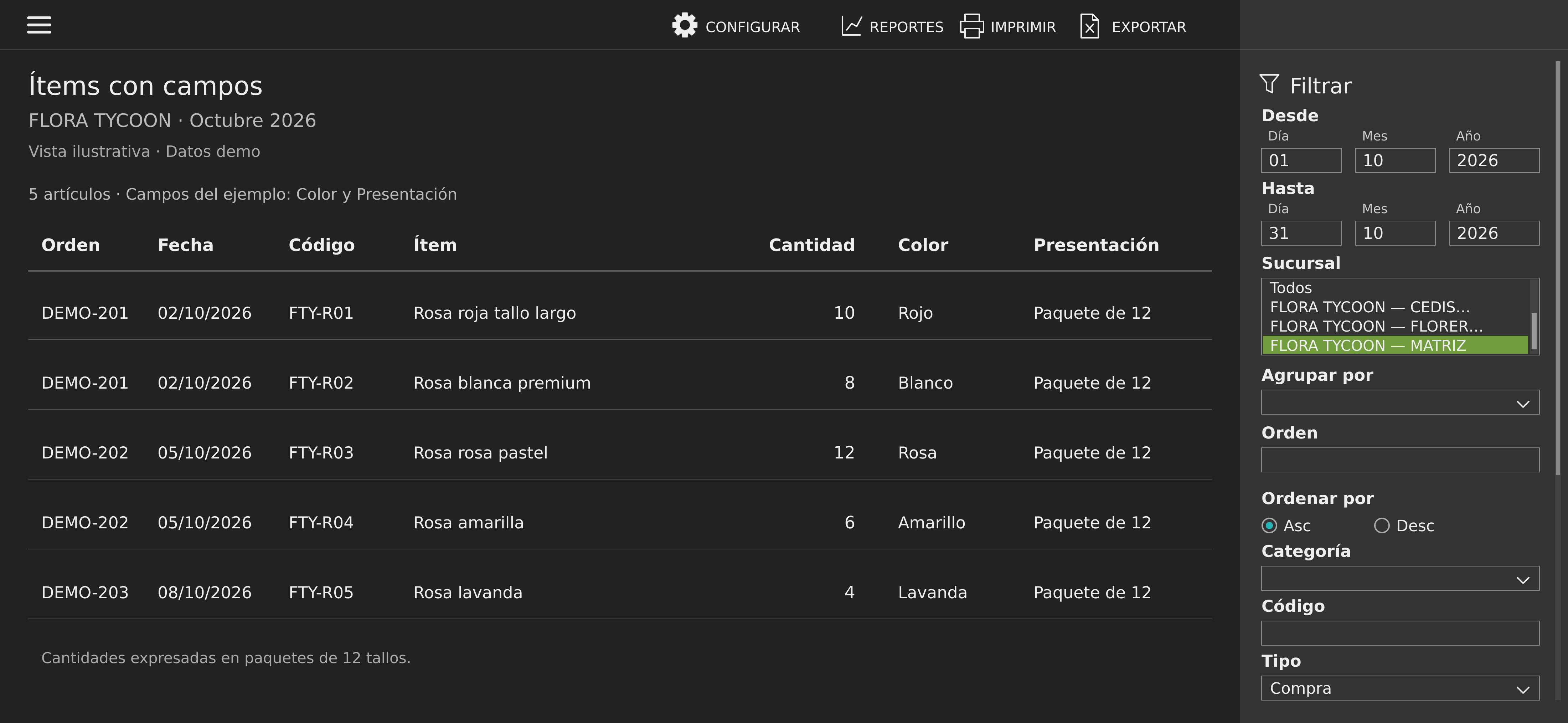Open the hamburger menu
This screenshot has height=723, width=1568.
(x=39, y=25)
